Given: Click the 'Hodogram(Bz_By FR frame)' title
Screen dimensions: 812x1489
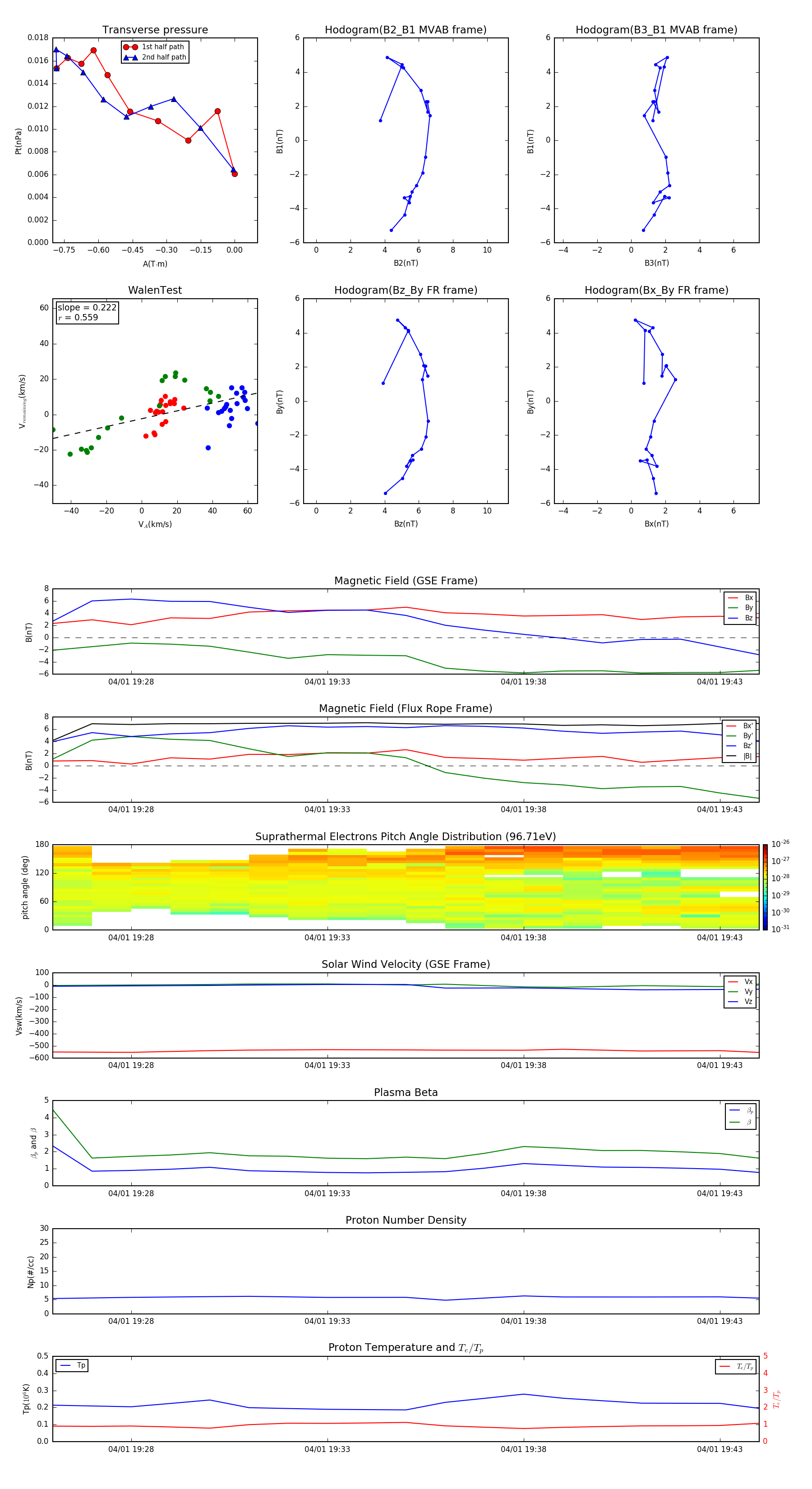Looking at the screenshot, I should (x=406, y=290).
